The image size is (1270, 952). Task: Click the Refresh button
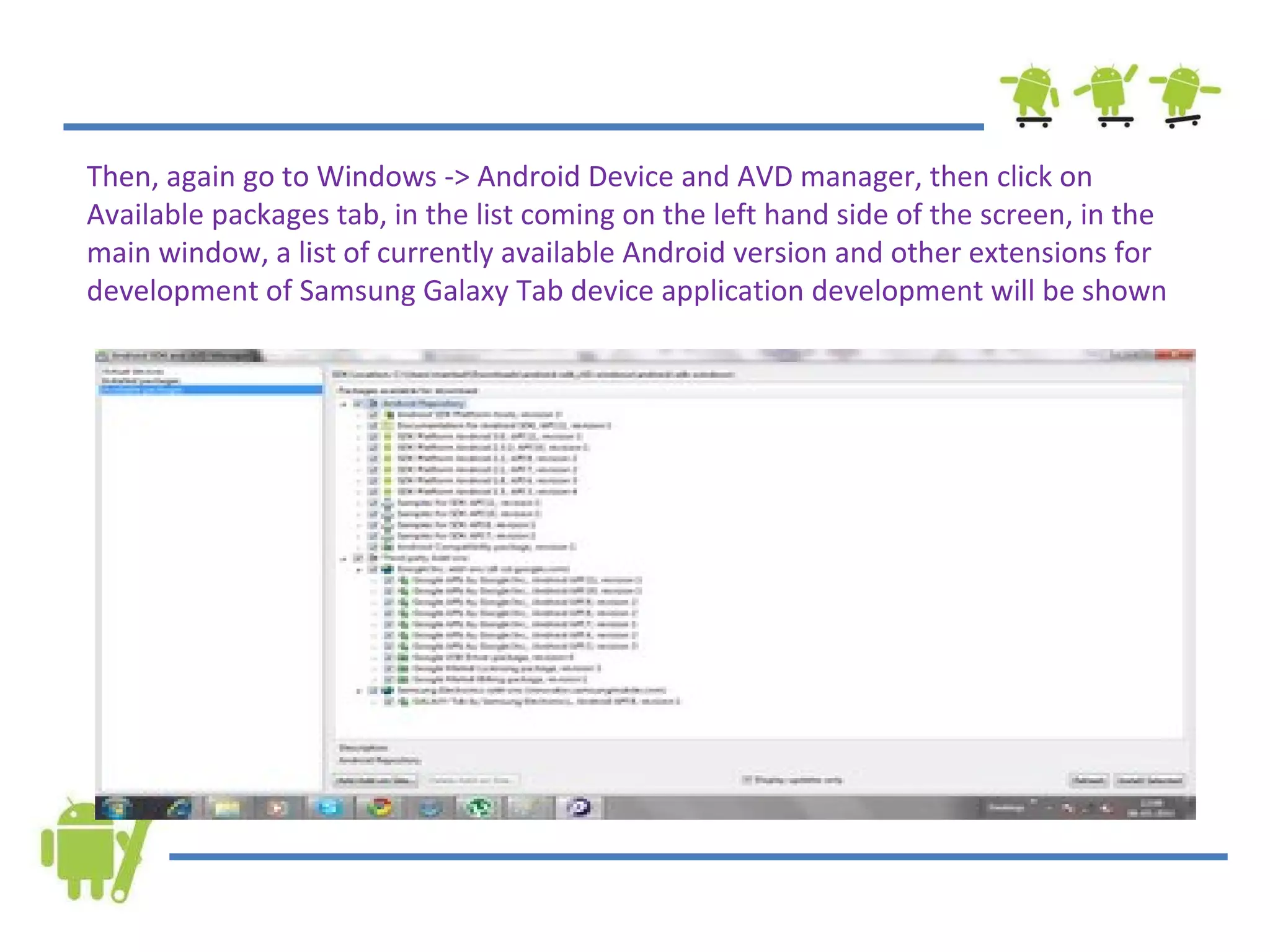(1088, 780)
